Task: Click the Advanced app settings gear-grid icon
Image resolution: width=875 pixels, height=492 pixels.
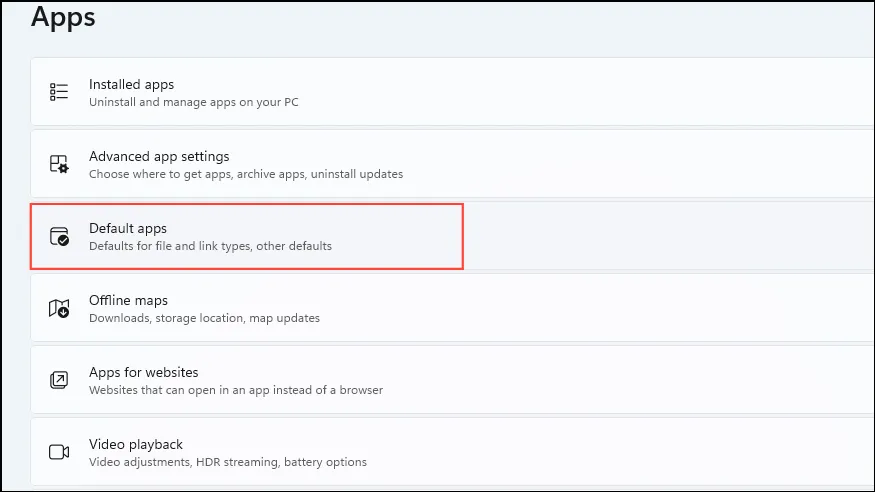Action: 59,163
